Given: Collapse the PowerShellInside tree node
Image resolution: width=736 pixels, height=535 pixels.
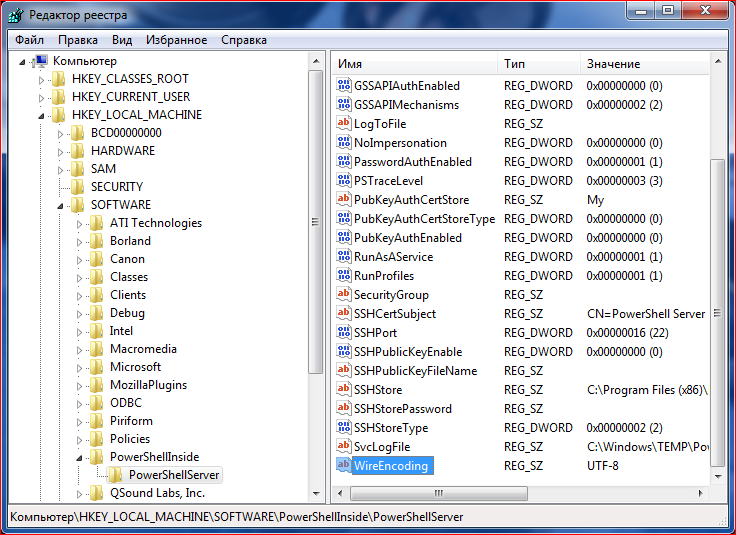Looking at the screenshot, I should click(x=80, y=457).
